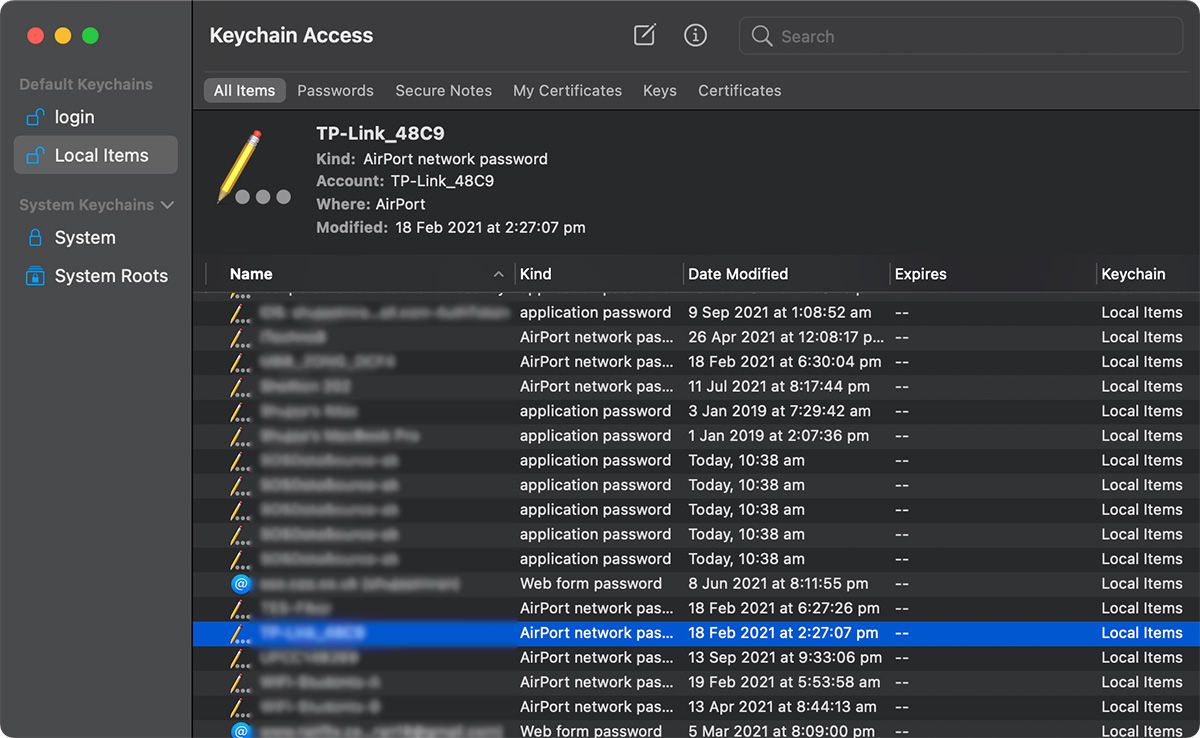Sort by the Kind column header

tap(536, 274)
